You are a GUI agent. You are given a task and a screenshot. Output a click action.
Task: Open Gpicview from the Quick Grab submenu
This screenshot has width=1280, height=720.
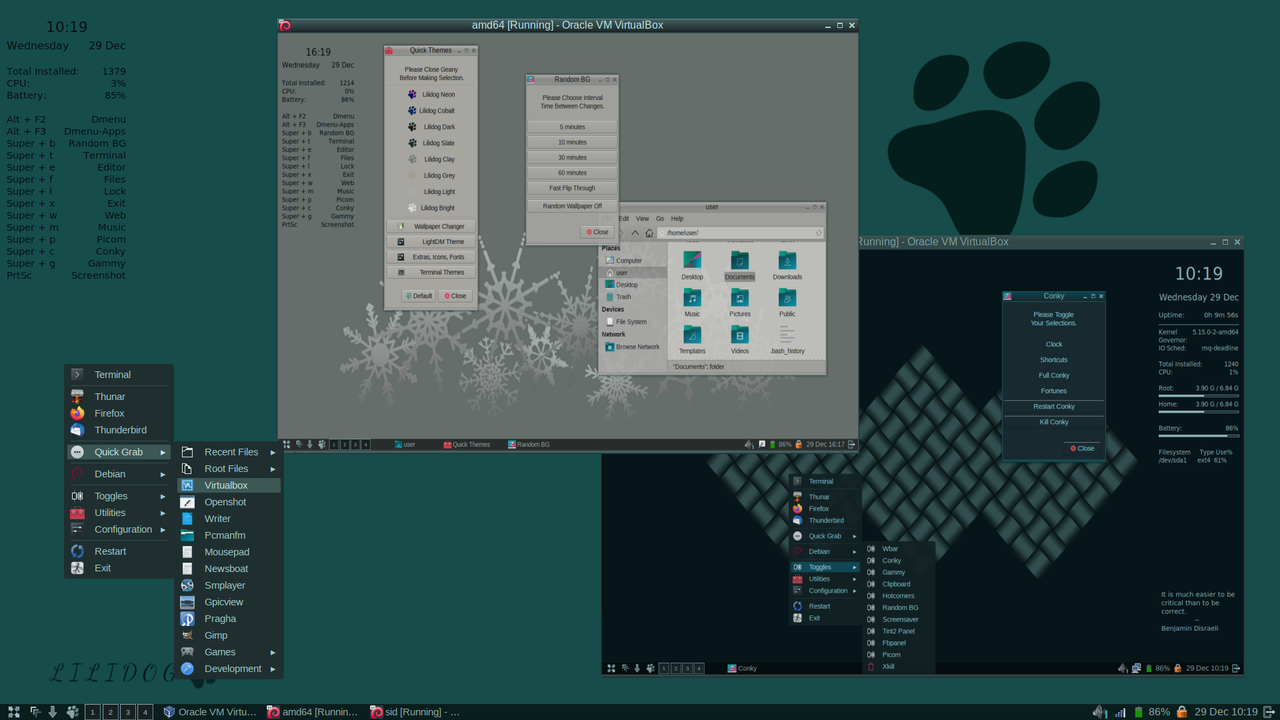(x=229, y=602)
